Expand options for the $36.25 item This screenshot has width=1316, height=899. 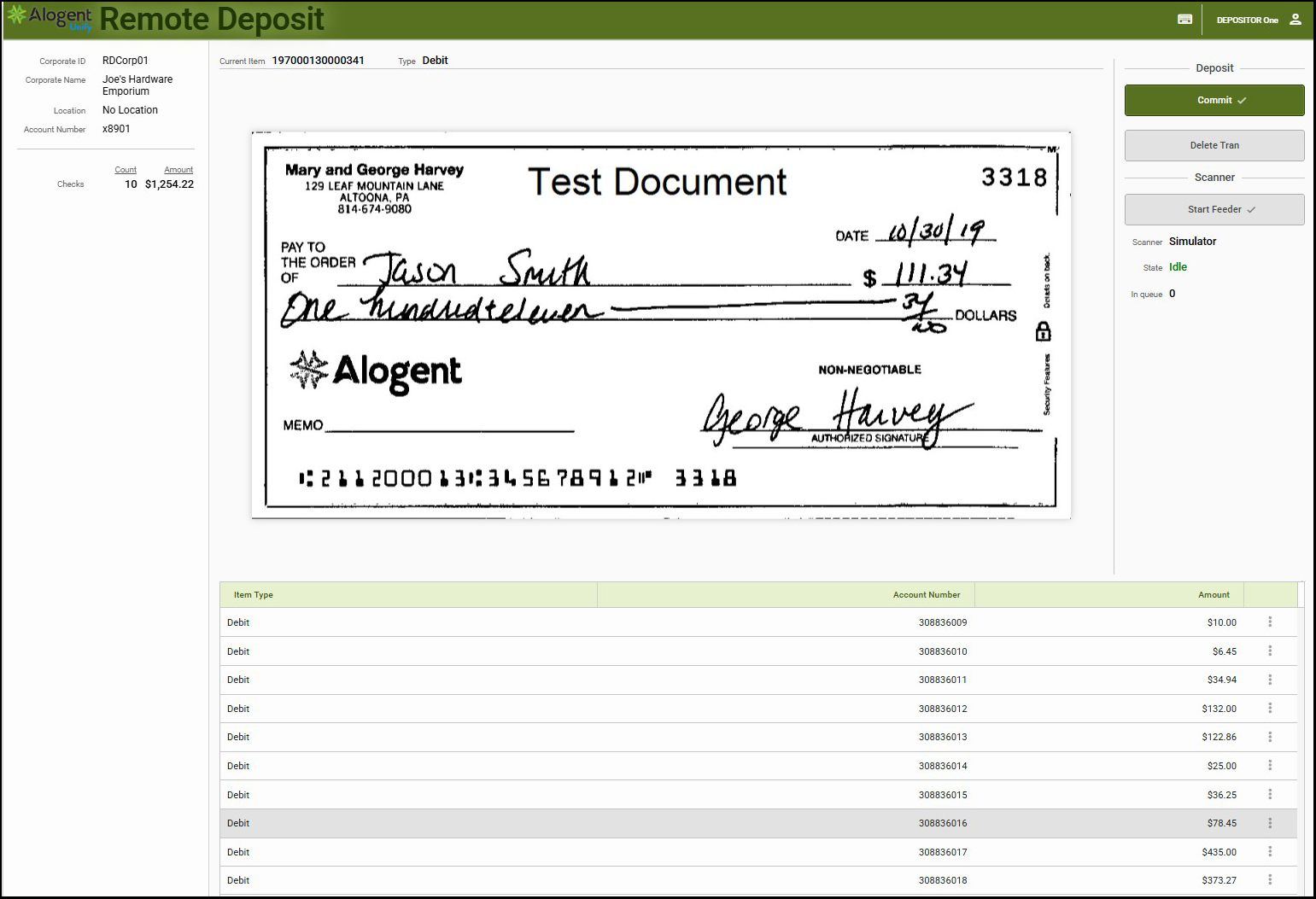point(1270,795)
